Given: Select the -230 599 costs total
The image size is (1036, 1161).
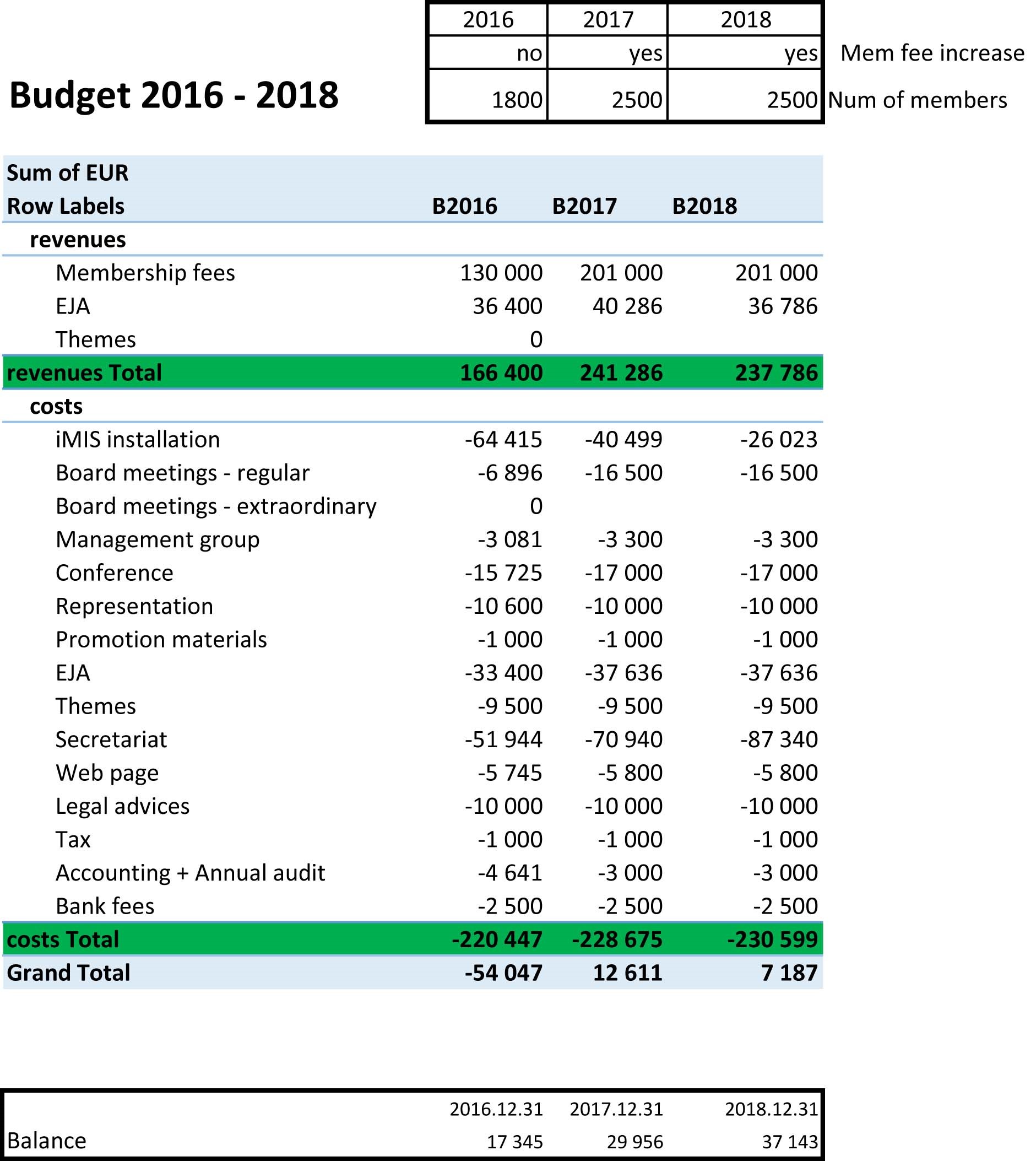Looking at the screenshot, I should tap(772, 939).
